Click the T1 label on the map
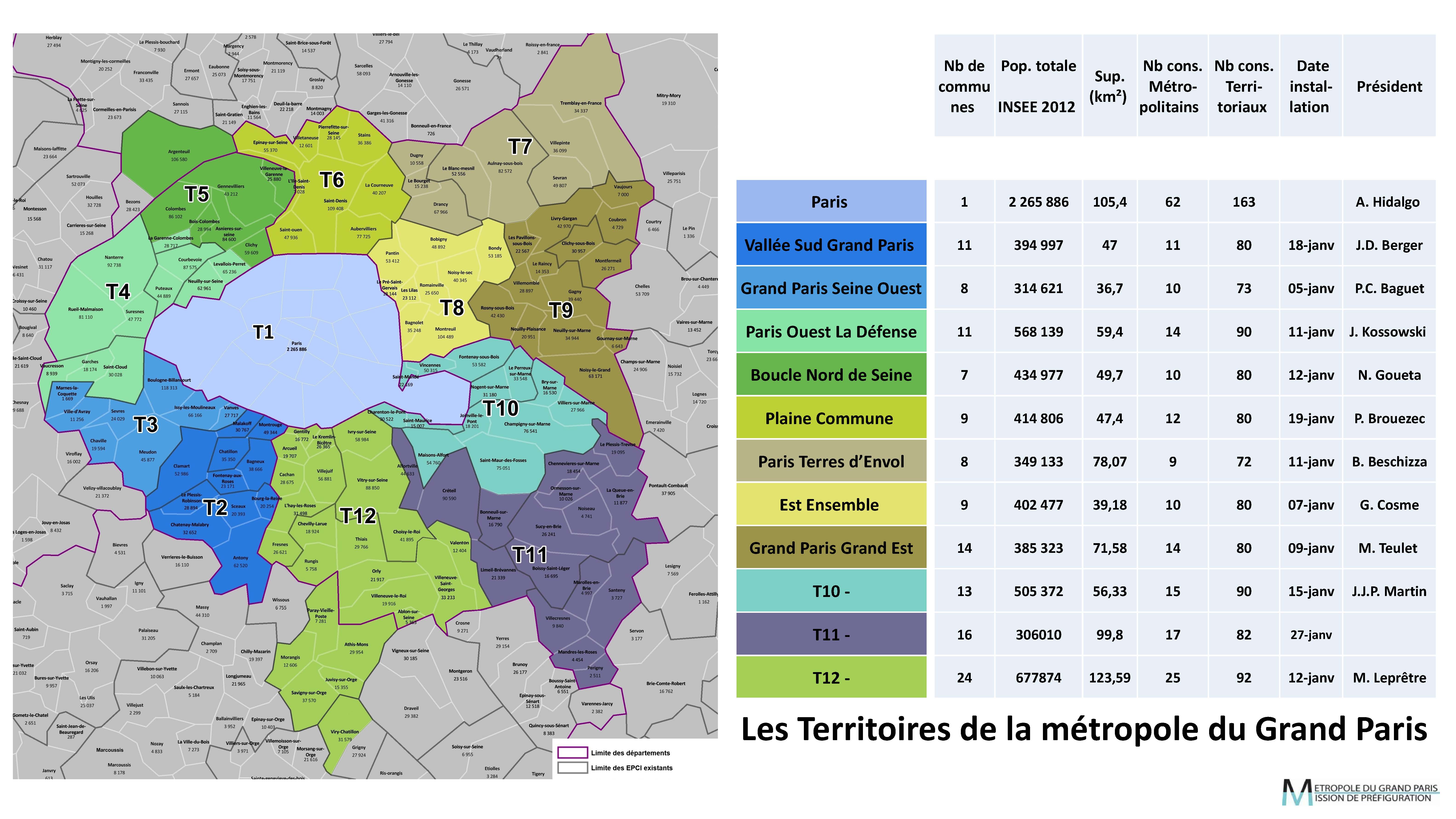 [x=263, y=332]
